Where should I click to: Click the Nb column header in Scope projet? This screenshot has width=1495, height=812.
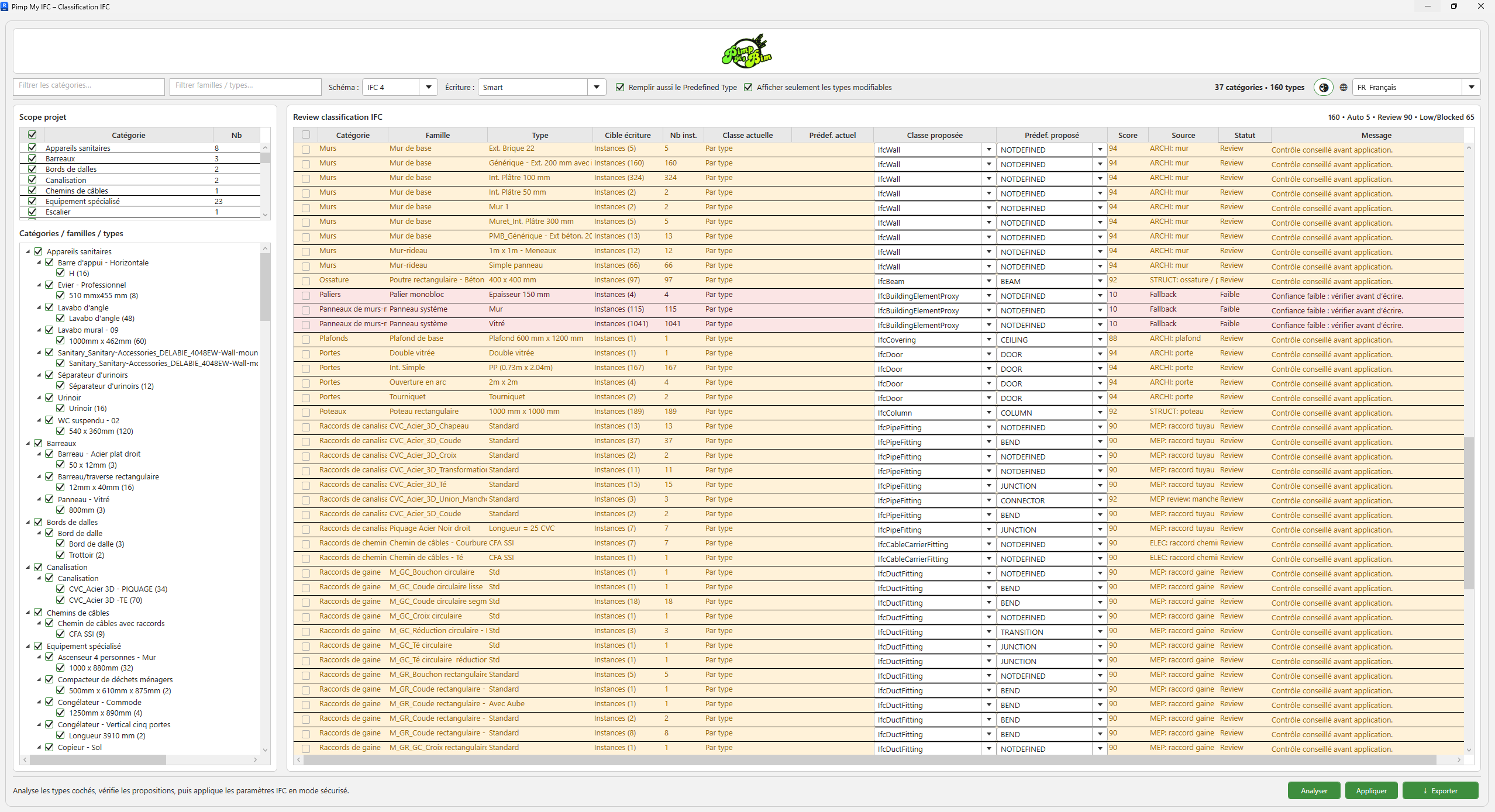click(x=236, y=135)
